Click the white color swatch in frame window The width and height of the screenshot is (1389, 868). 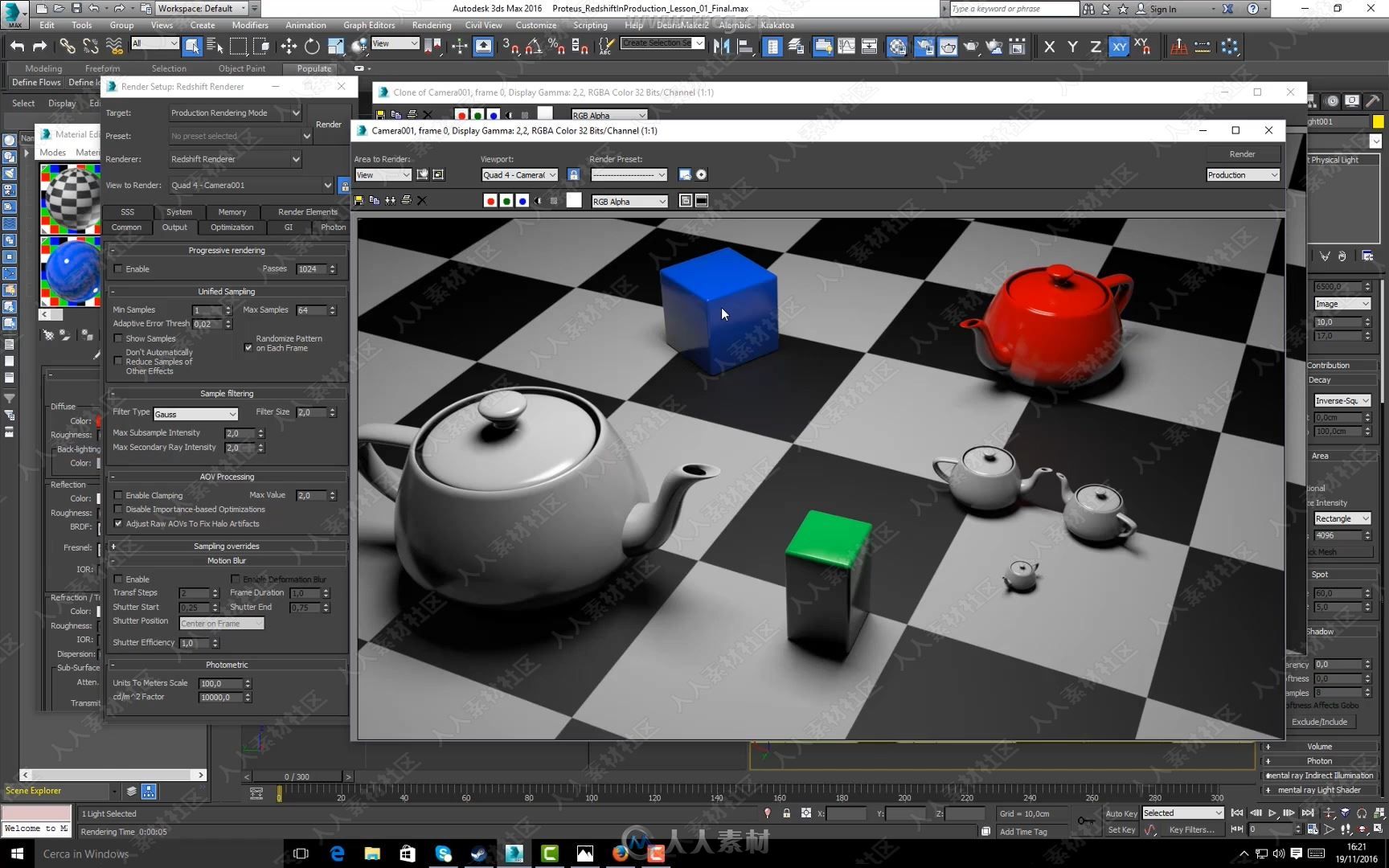(x=574, y=200)
